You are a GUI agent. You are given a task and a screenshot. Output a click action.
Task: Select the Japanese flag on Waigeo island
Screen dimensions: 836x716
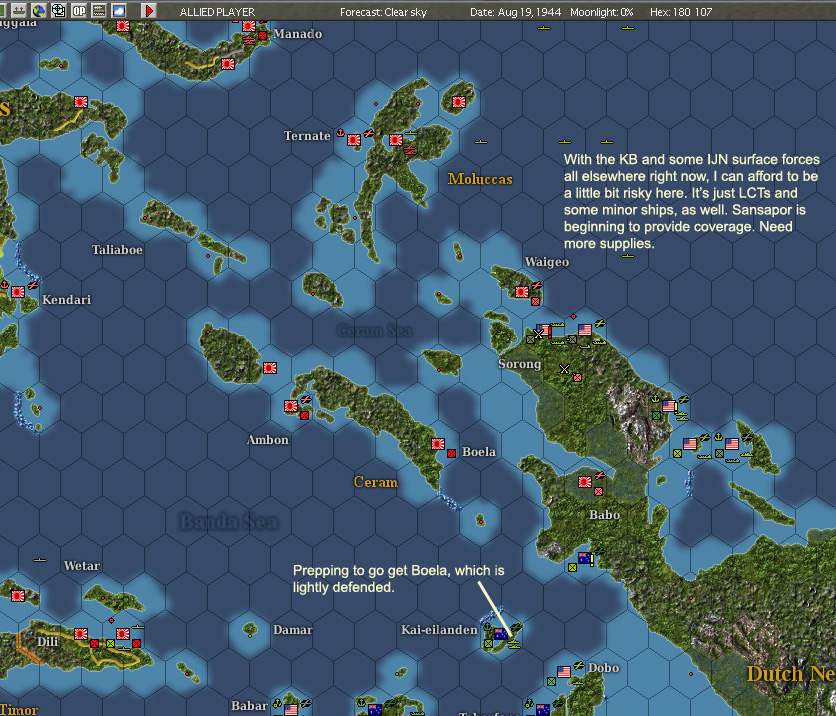pyautogui.click(x=521, y=292)
